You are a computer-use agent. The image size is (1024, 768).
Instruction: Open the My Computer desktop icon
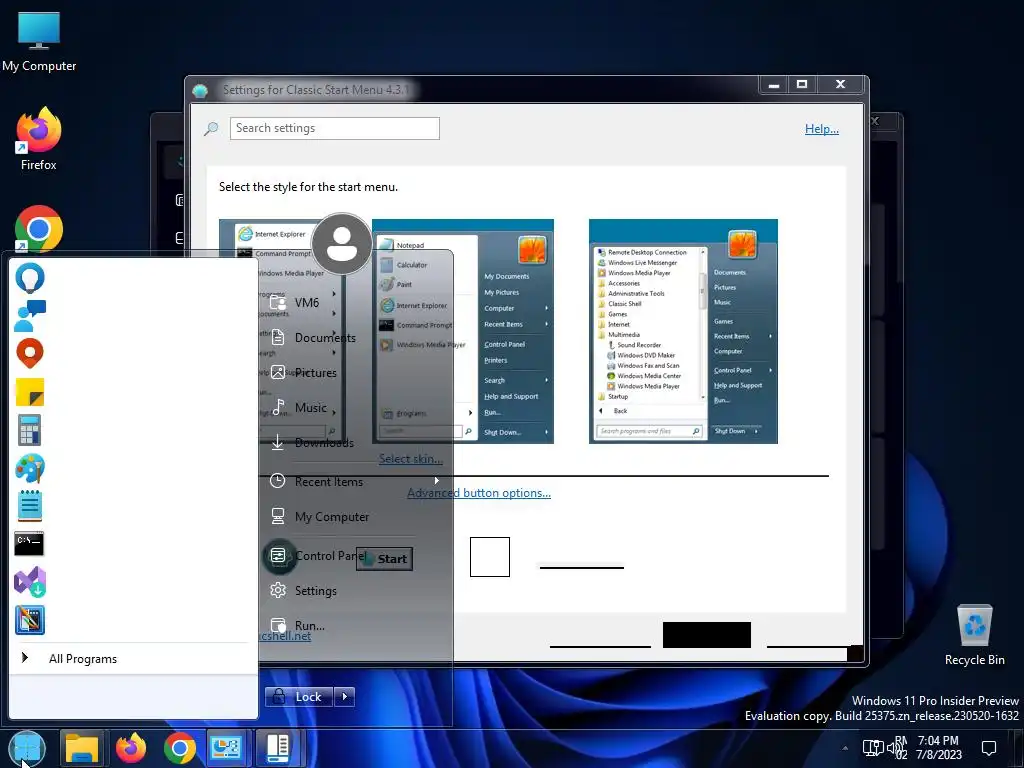point(39,42)
